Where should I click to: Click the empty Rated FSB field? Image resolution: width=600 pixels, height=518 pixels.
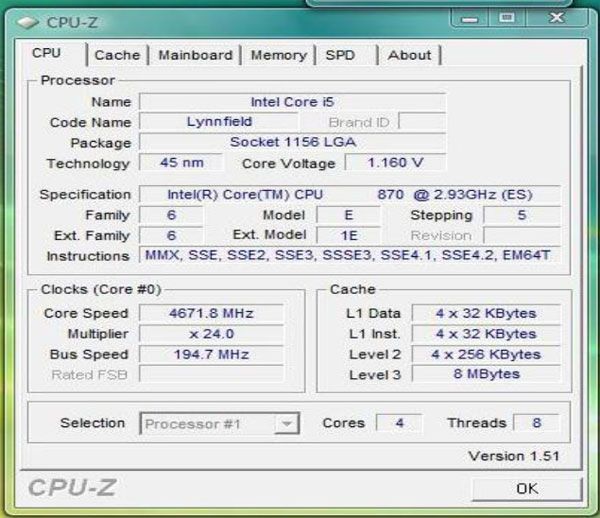coord(211,374)
